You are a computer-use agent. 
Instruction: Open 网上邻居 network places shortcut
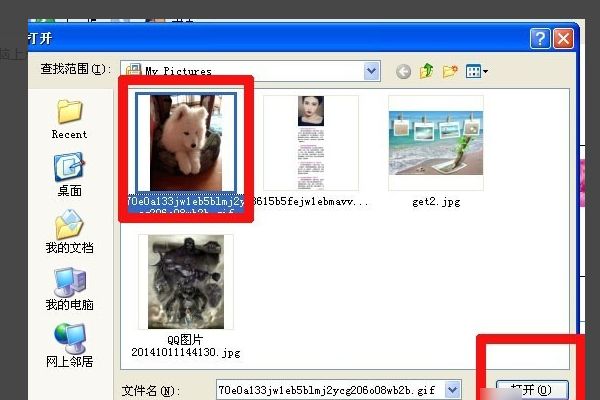point(69,345)
